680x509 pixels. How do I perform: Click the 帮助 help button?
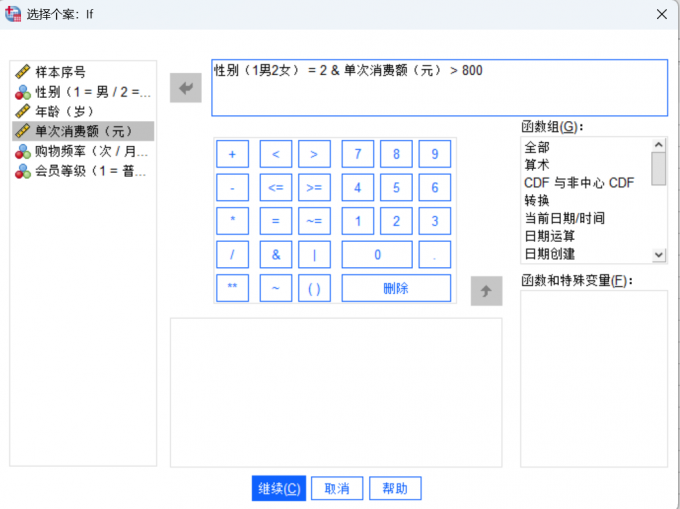[395, 489]
